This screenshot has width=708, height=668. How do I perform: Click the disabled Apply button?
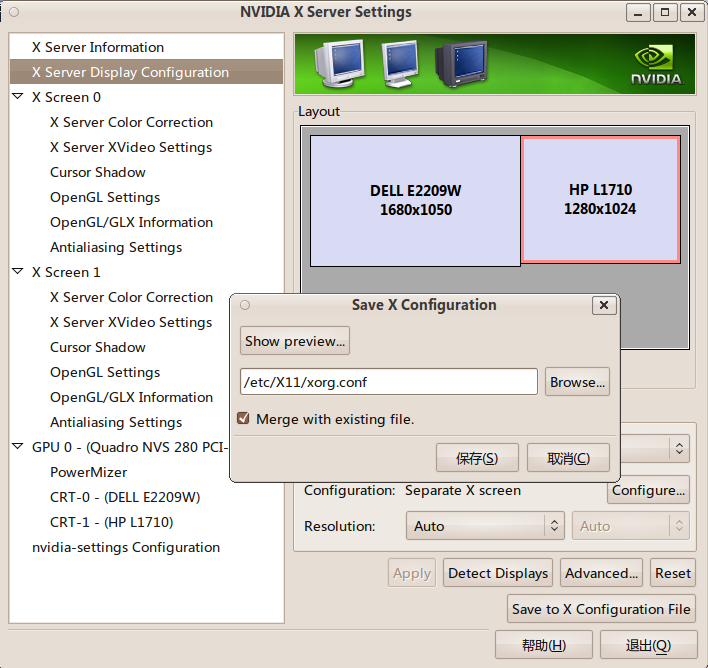(x=412, y=573)
